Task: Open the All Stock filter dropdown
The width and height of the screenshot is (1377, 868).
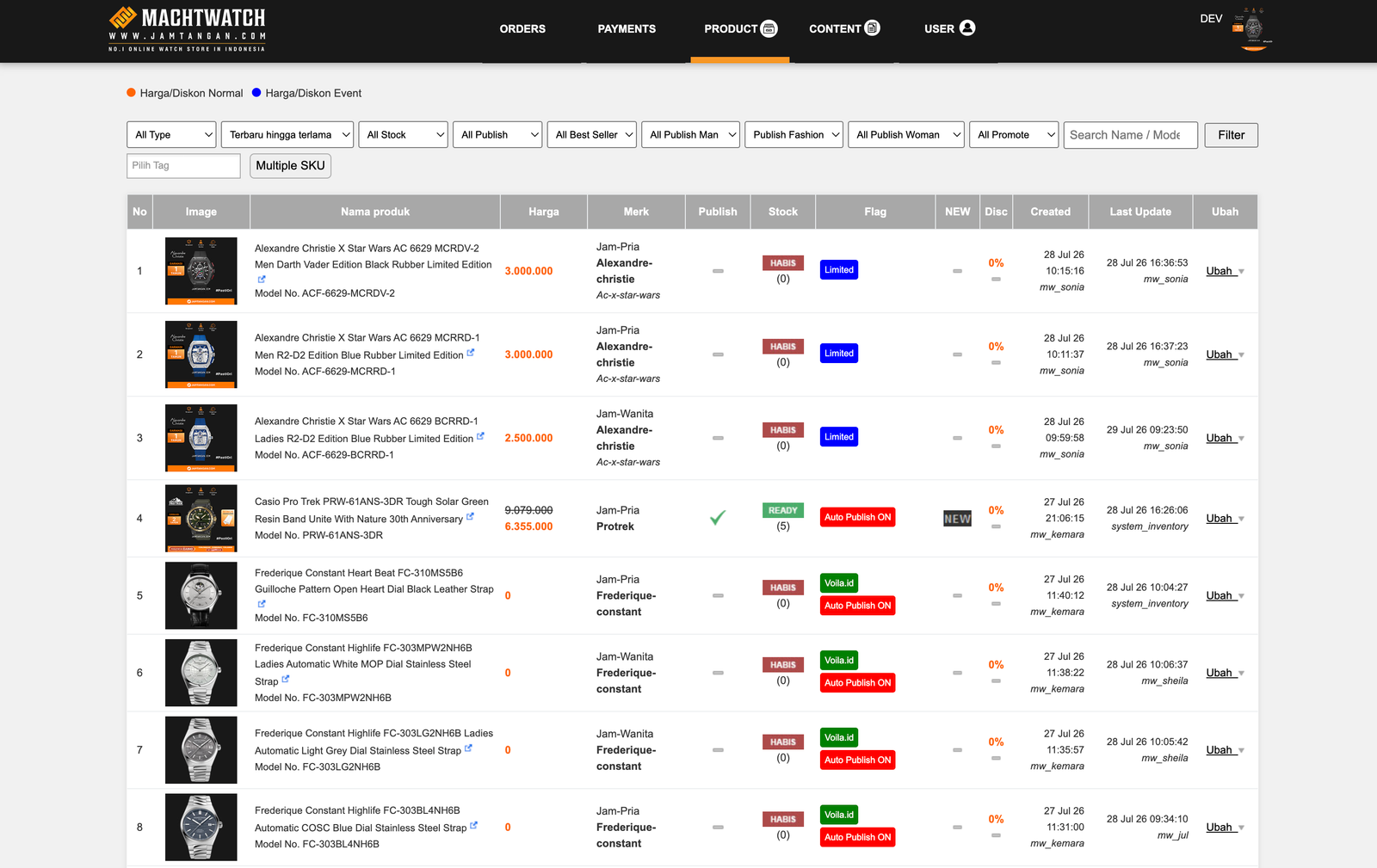Action: [x=403, y=135]
